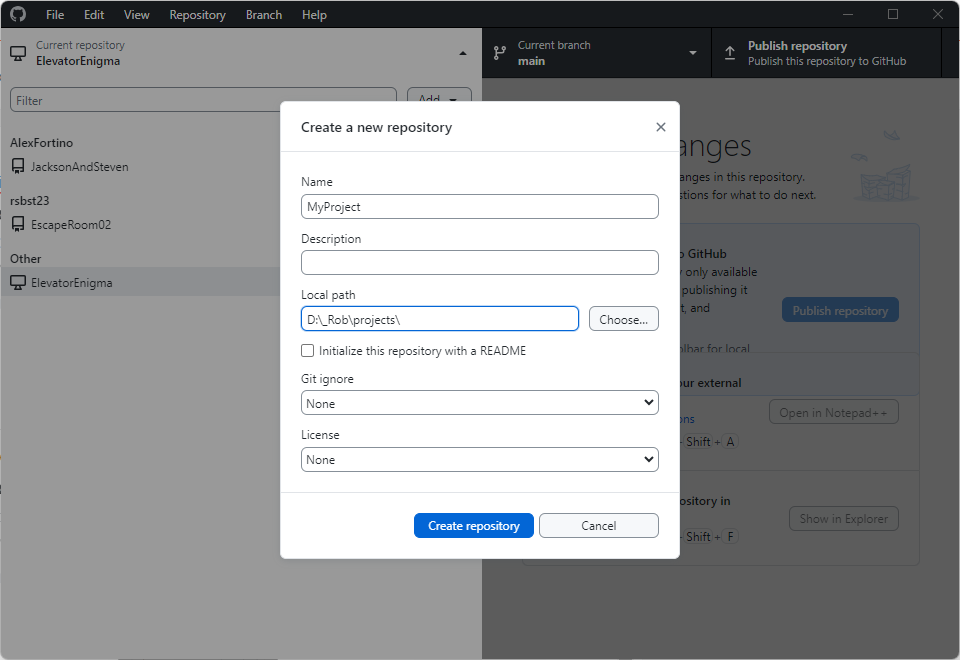Close the Create a new repository dialog
Screen dimensions: 960x660
(x=661, y=127)
